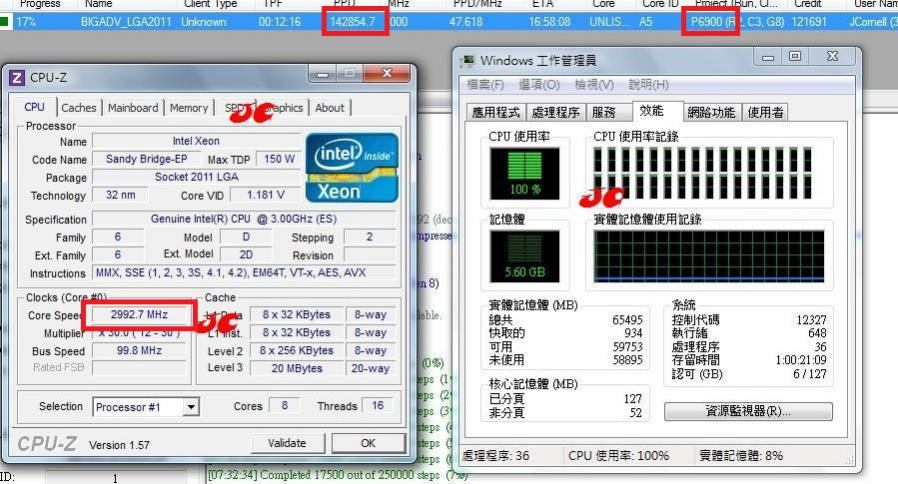The height and width of the screenshot is (484, 898).
Task: Click the 00:12:16 TPF value
Action: click(x=279, y=22)
